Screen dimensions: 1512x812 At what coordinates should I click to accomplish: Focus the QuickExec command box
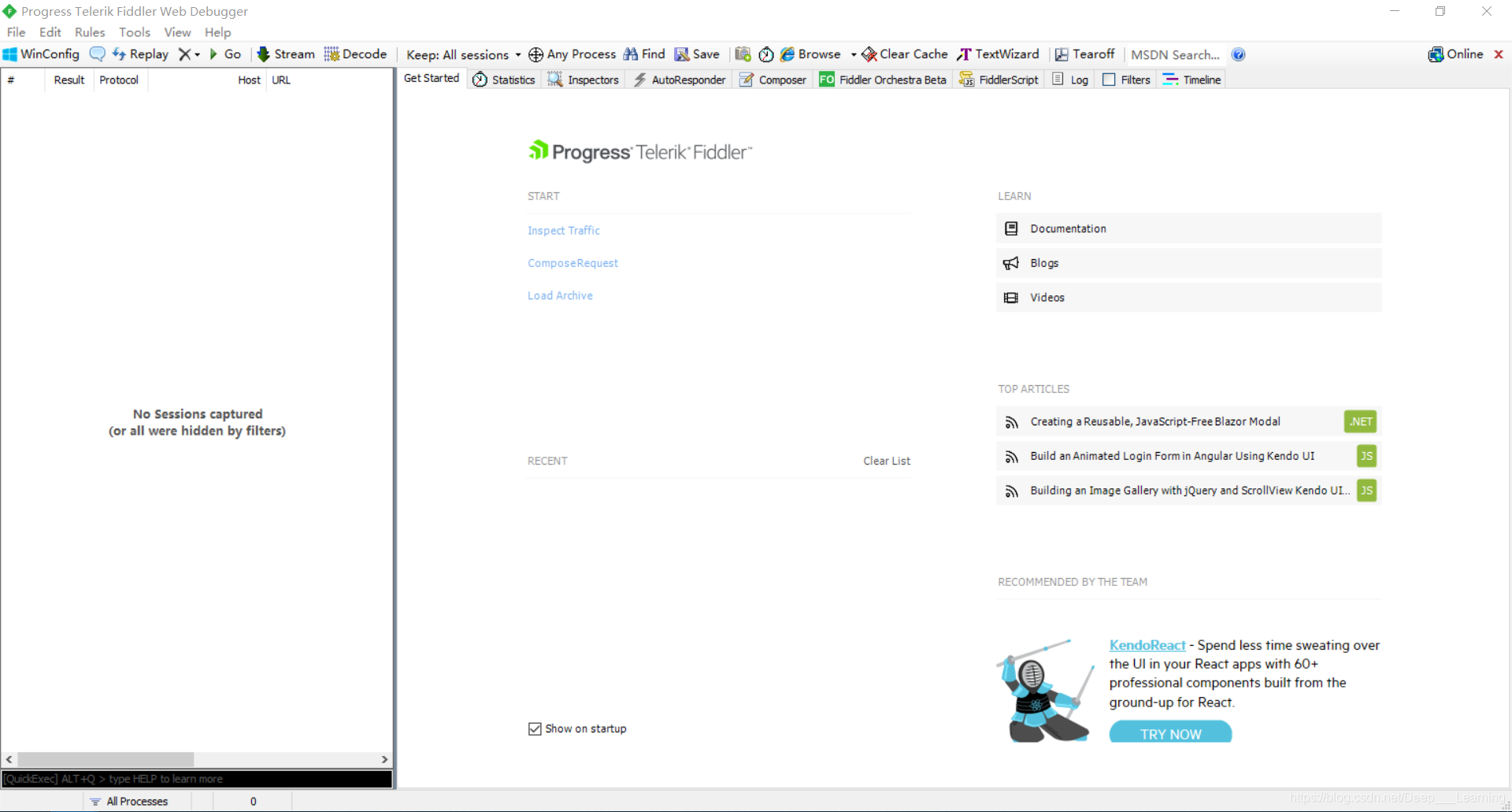point(197,779)
